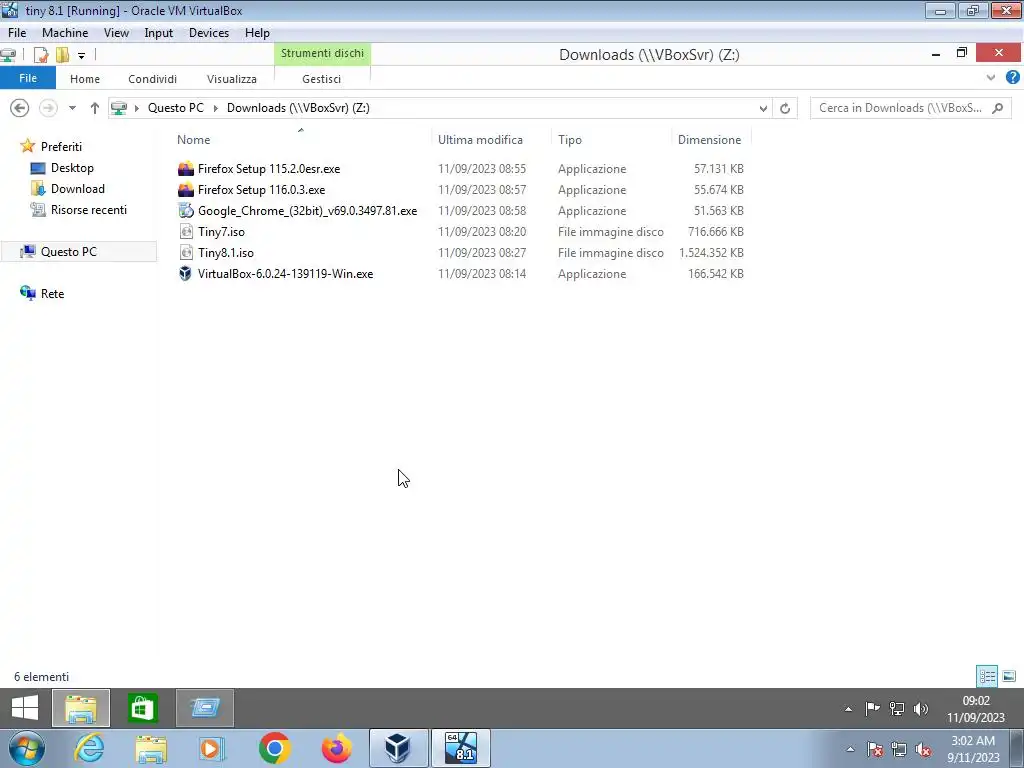Viewport: 1024px width, 768px height.
Task: Select the Tiny8.1.iso file
Action: (225, 252)
